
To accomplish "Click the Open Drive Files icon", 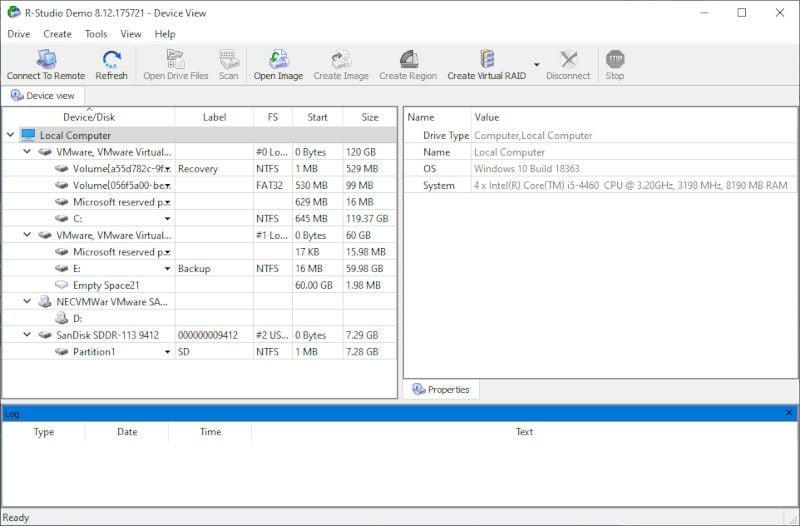I will click(x=176, y=59).
